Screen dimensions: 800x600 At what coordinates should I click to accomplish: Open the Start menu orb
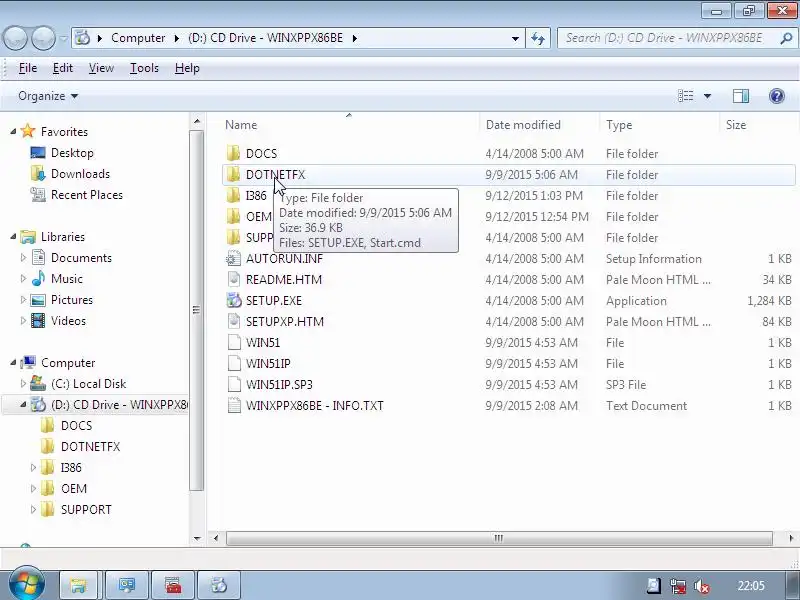(x=27, y=583)
